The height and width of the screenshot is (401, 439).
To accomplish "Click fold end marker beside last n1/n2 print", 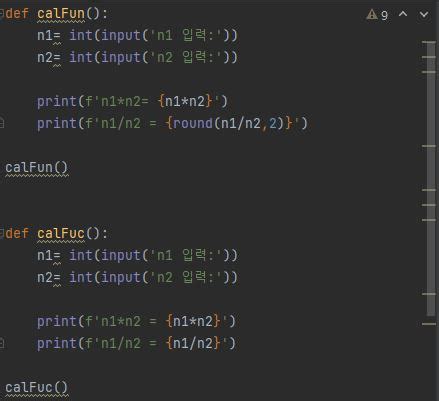I will click(x=2, y=342).
